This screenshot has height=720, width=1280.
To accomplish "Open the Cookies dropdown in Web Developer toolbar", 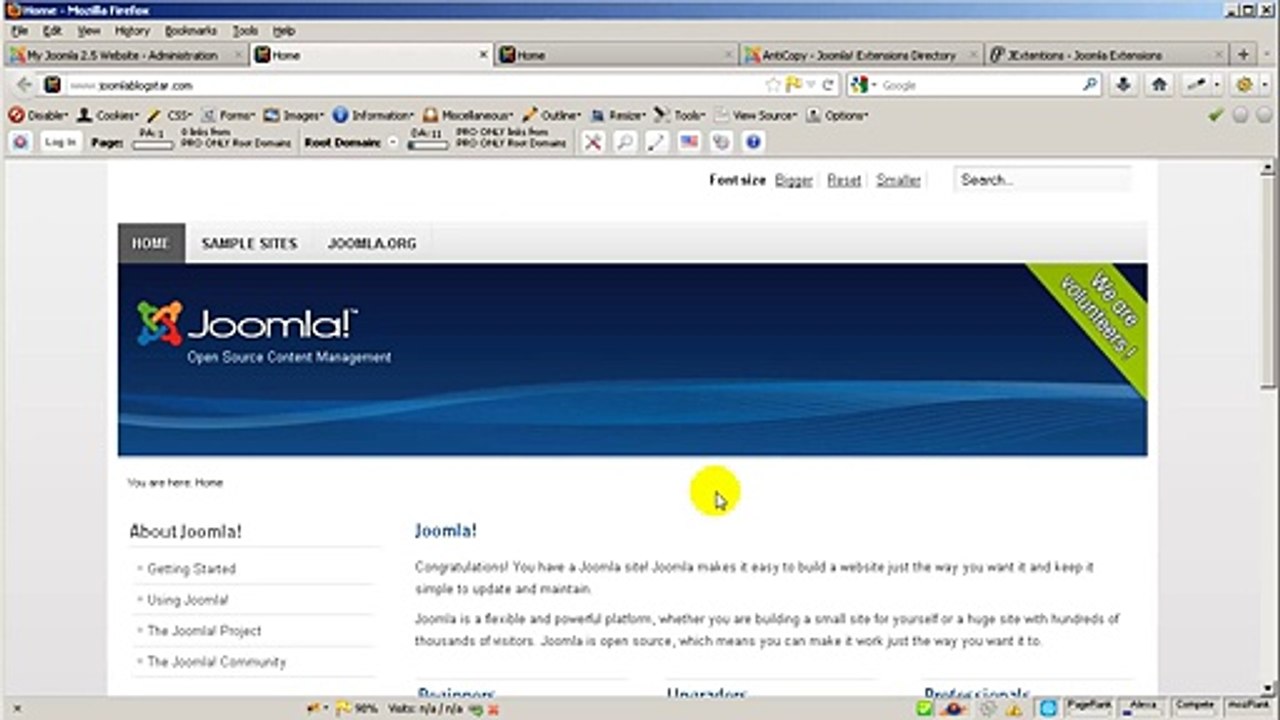I will (108, 115).
